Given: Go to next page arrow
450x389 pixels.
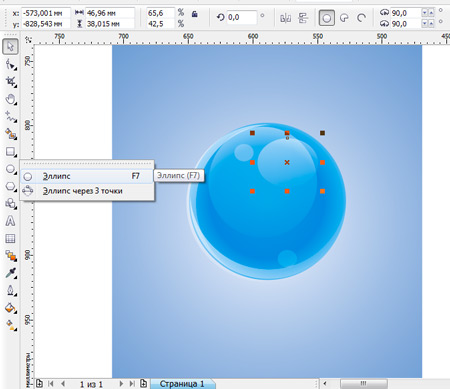Looking at the screenshot, I should pyautogui.click(x=121, y=384).
